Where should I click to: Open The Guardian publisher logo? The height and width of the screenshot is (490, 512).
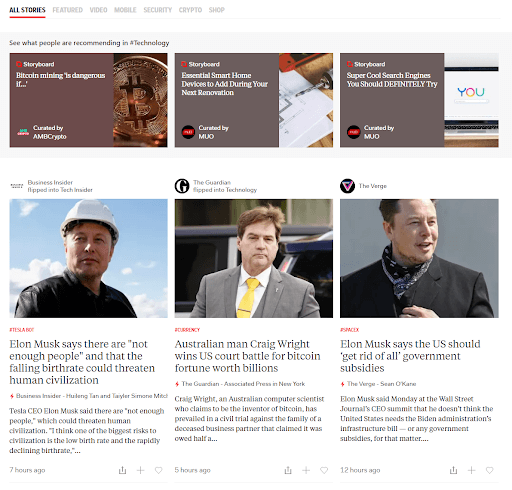click(x=182, y=186)
